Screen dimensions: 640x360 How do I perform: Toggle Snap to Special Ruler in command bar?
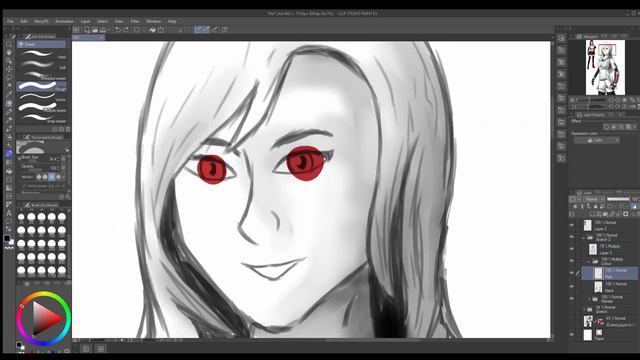click(206, 30)
